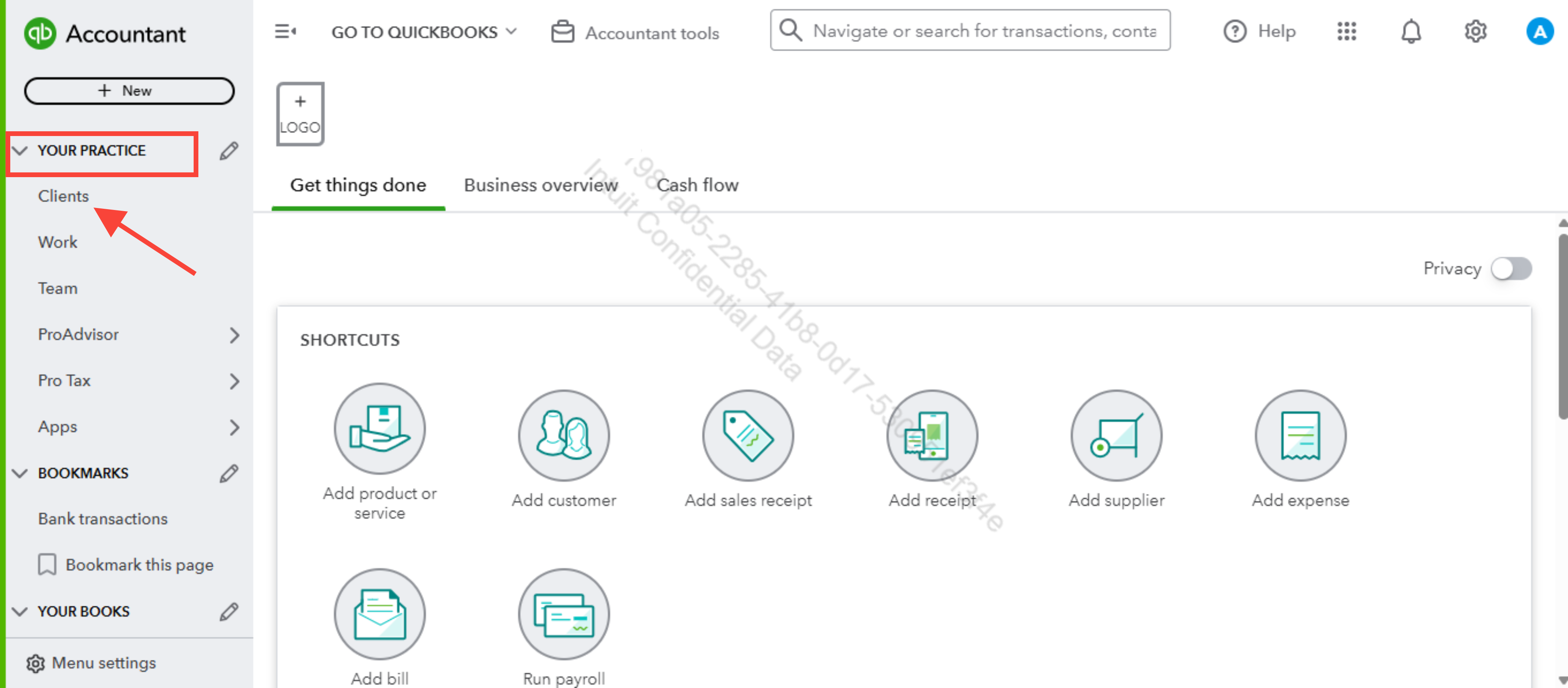Collapse the YOUR PRACTICE section

(20, 150)
